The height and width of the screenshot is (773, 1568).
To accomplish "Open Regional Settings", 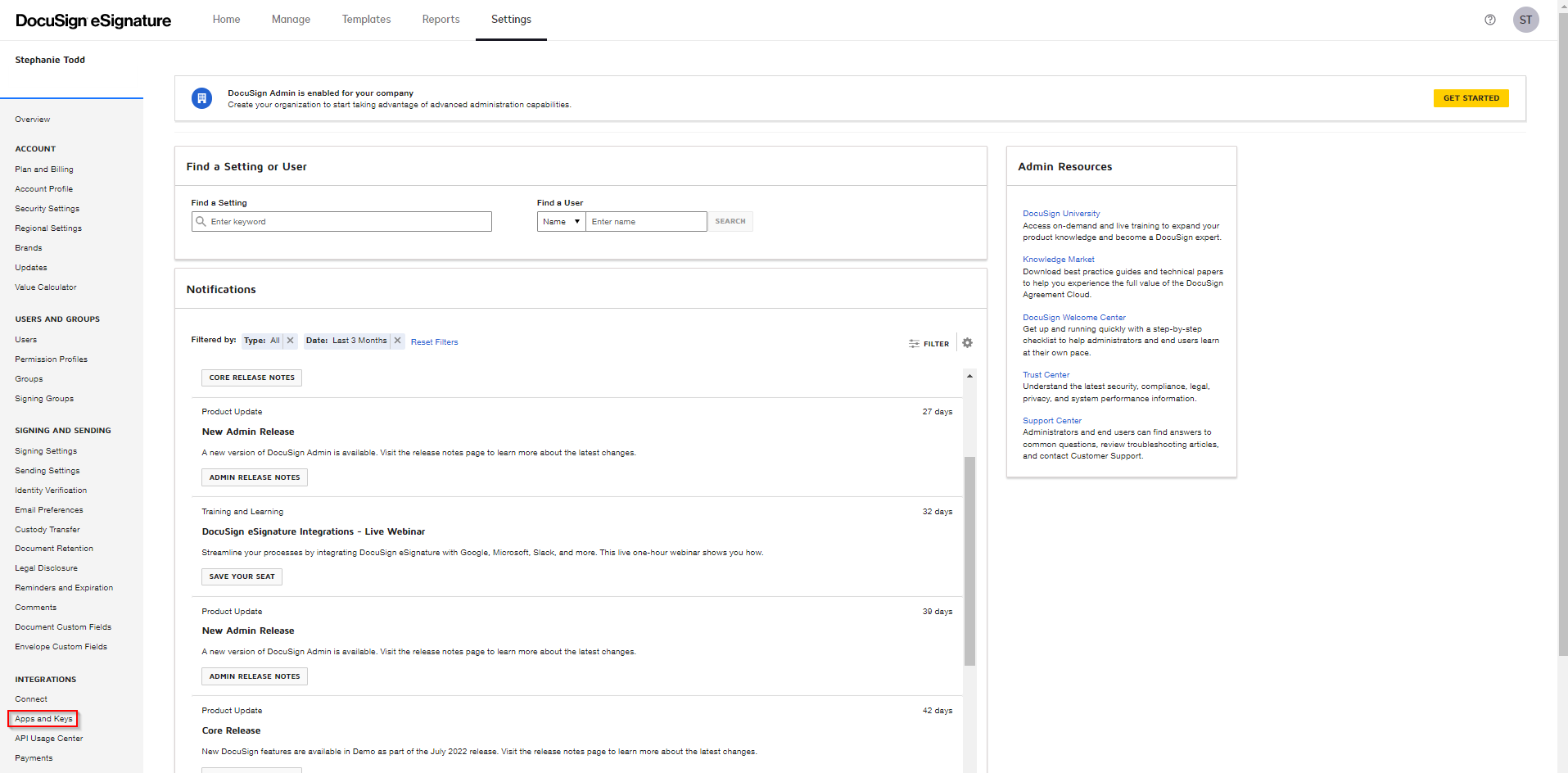I will (x=48, y=228).
